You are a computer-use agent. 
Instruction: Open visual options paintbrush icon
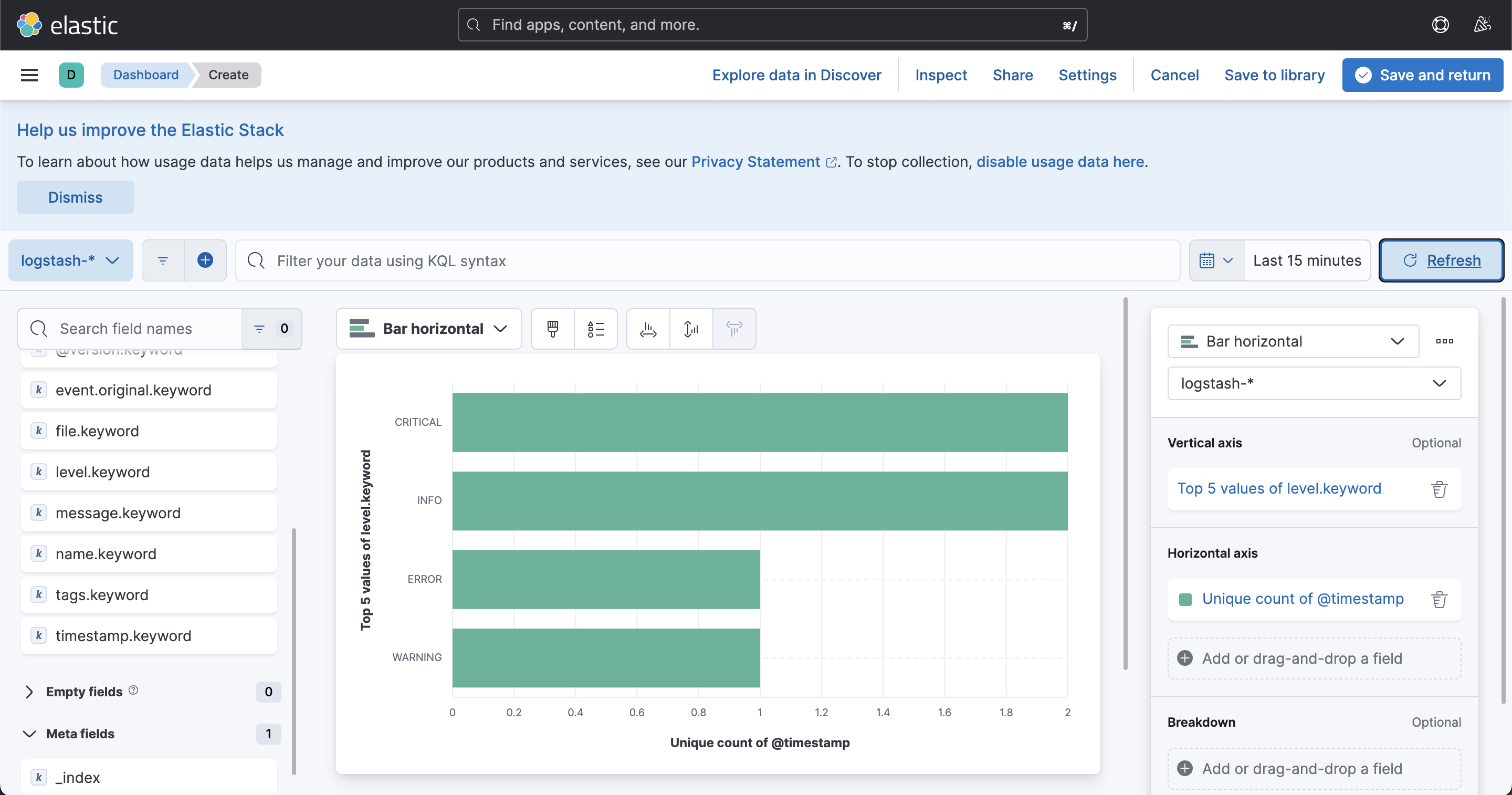click(x=552, y=328)
